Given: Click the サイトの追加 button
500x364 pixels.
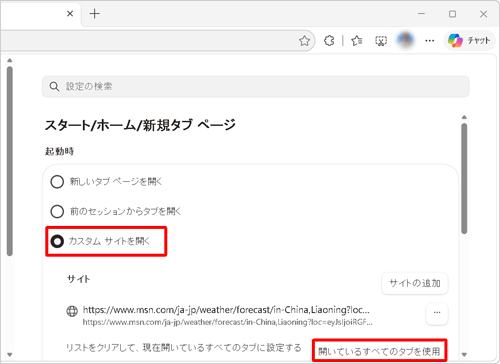Looking at the screenshot, I should click(x=415, y=283).
